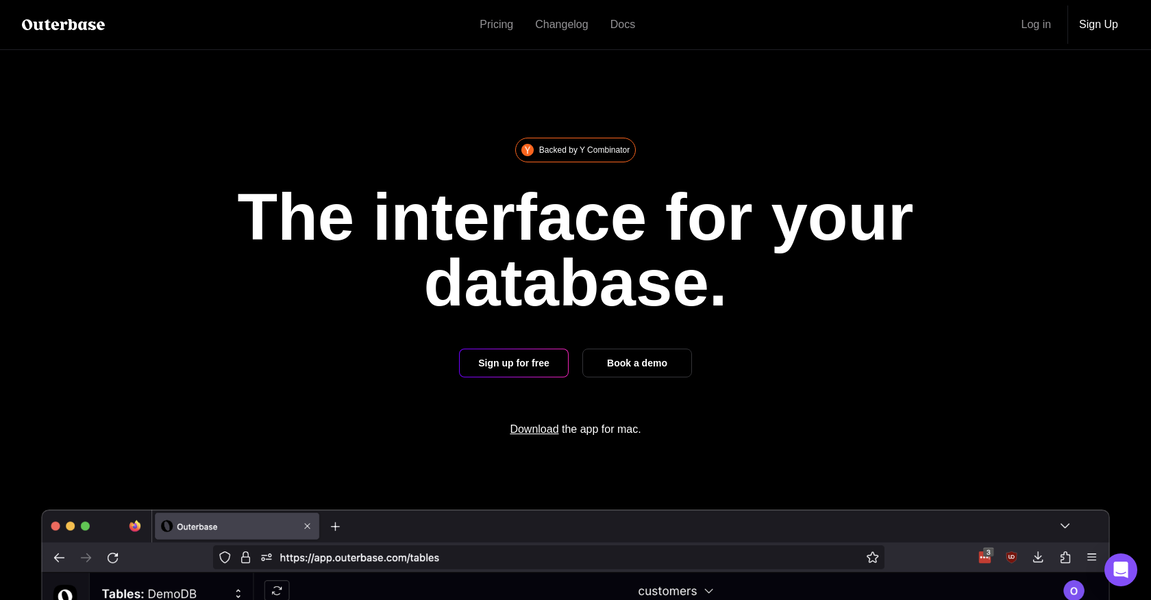Screen dimensions: 1151x600
Task: Go to the Changelog page
Action: pos(561,25)
